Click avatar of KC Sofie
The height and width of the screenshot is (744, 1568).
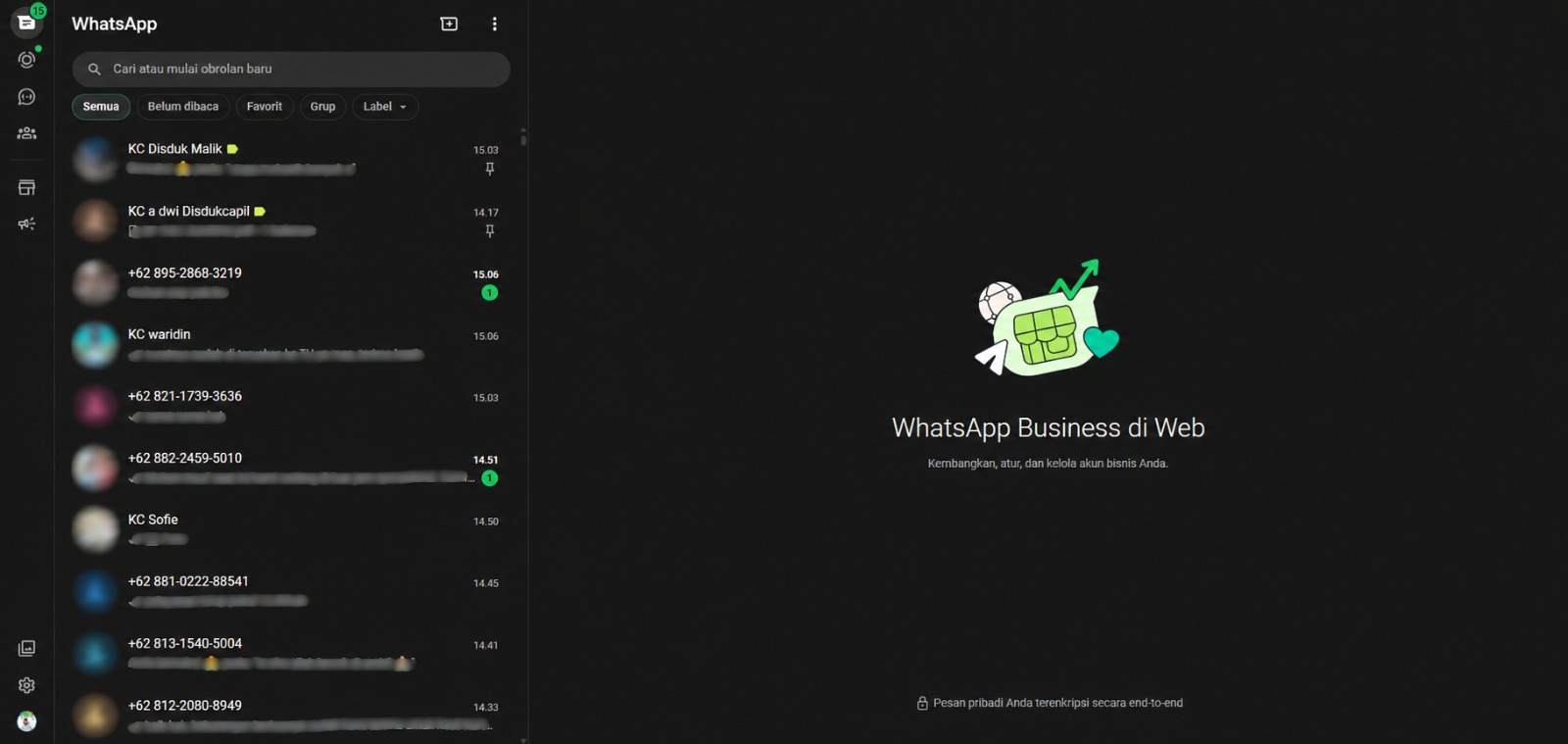tap(95, 529)
